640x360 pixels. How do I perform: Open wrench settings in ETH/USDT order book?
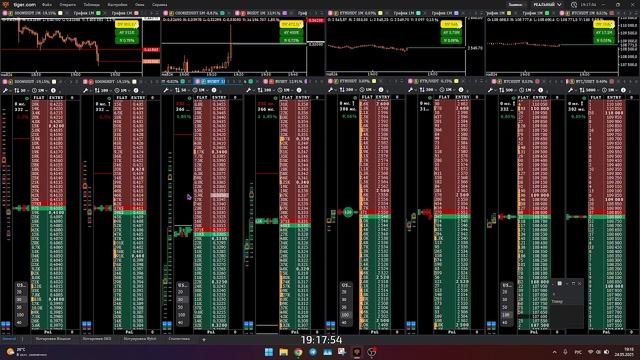pyautogui.click(x=410, y=90)
